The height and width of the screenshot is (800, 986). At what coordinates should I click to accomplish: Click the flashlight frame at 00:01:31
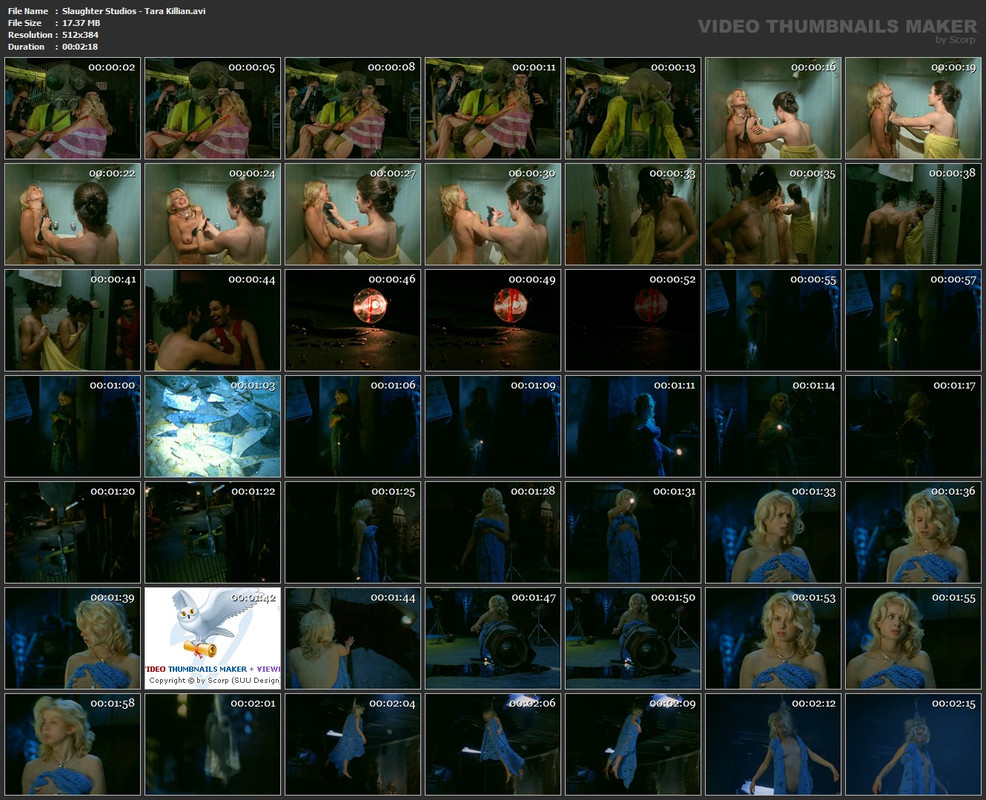point(633,532)
